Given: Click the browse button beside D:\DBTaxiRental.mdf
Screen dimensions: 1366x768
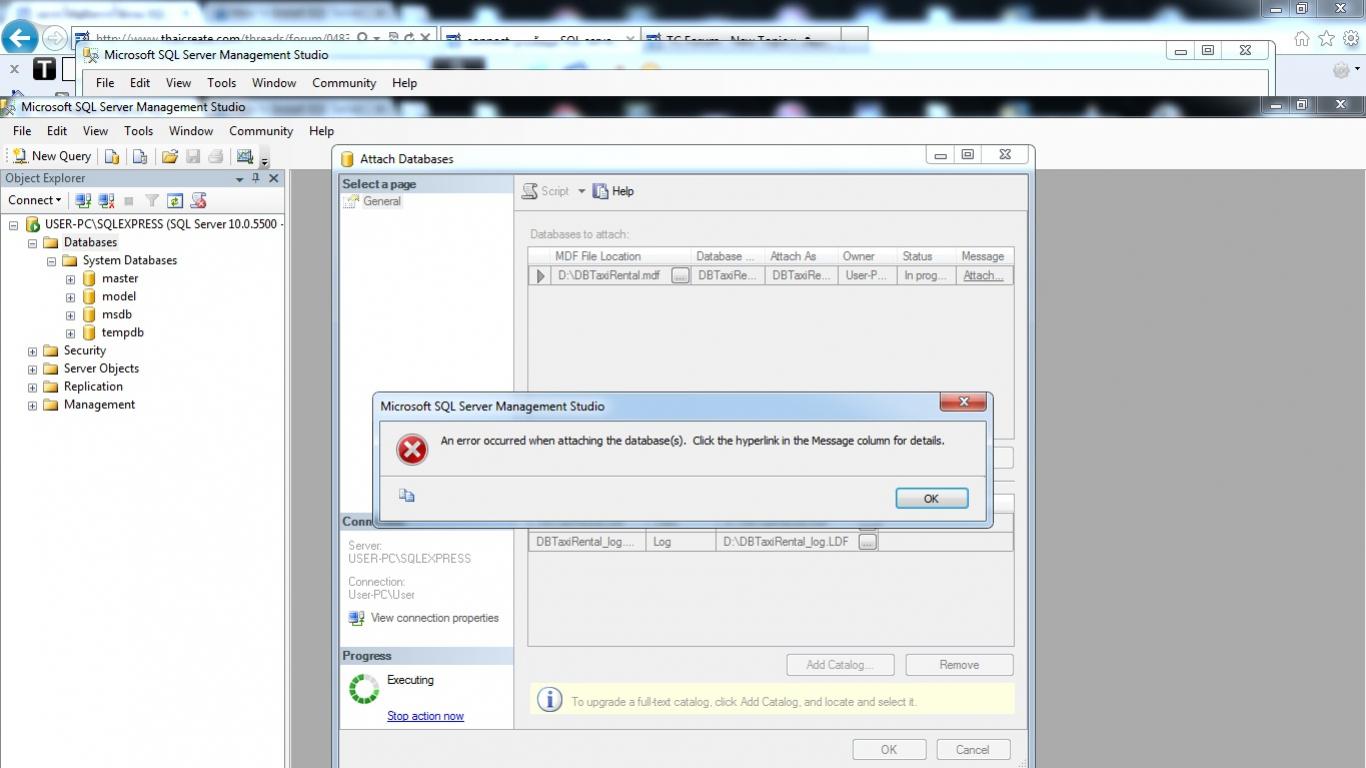Looking at the screenshot, I should pos(680,276).
